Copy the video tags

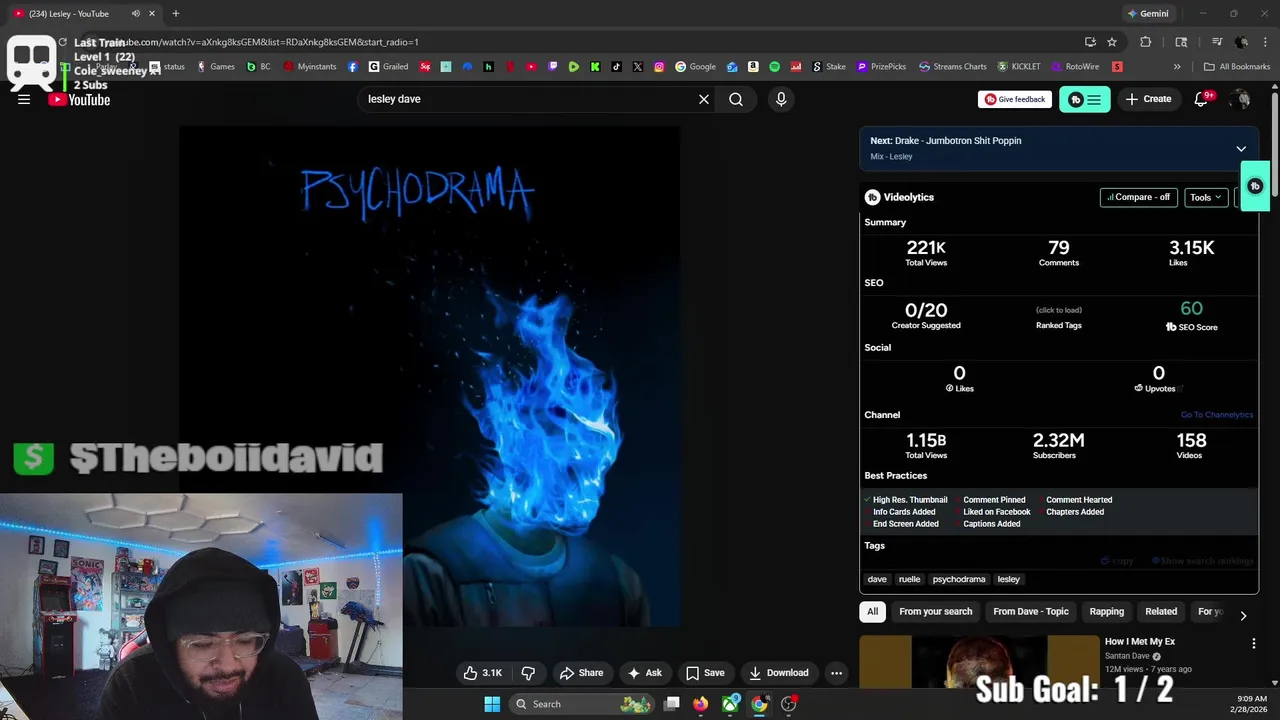(1118, 561)
